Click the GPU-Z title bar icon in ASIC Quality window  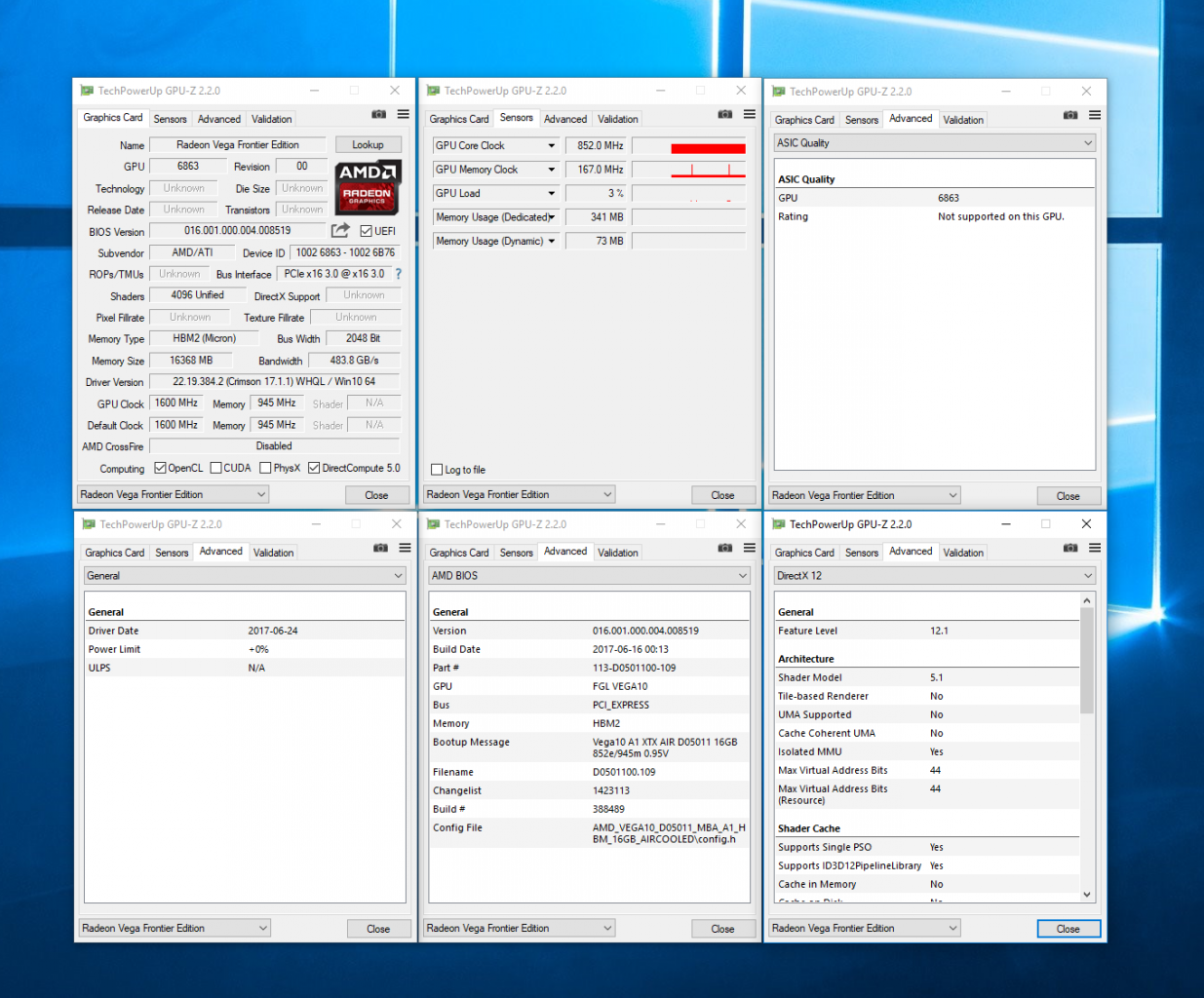[779, 92]
